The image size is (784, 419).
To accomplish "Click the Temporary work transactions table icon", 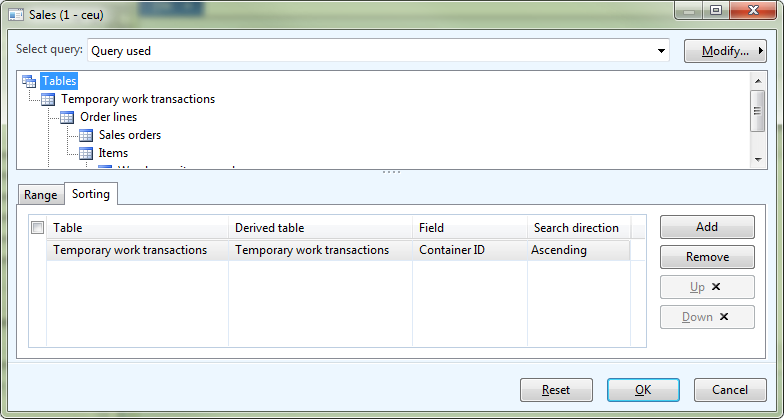I will pos(48,99).
